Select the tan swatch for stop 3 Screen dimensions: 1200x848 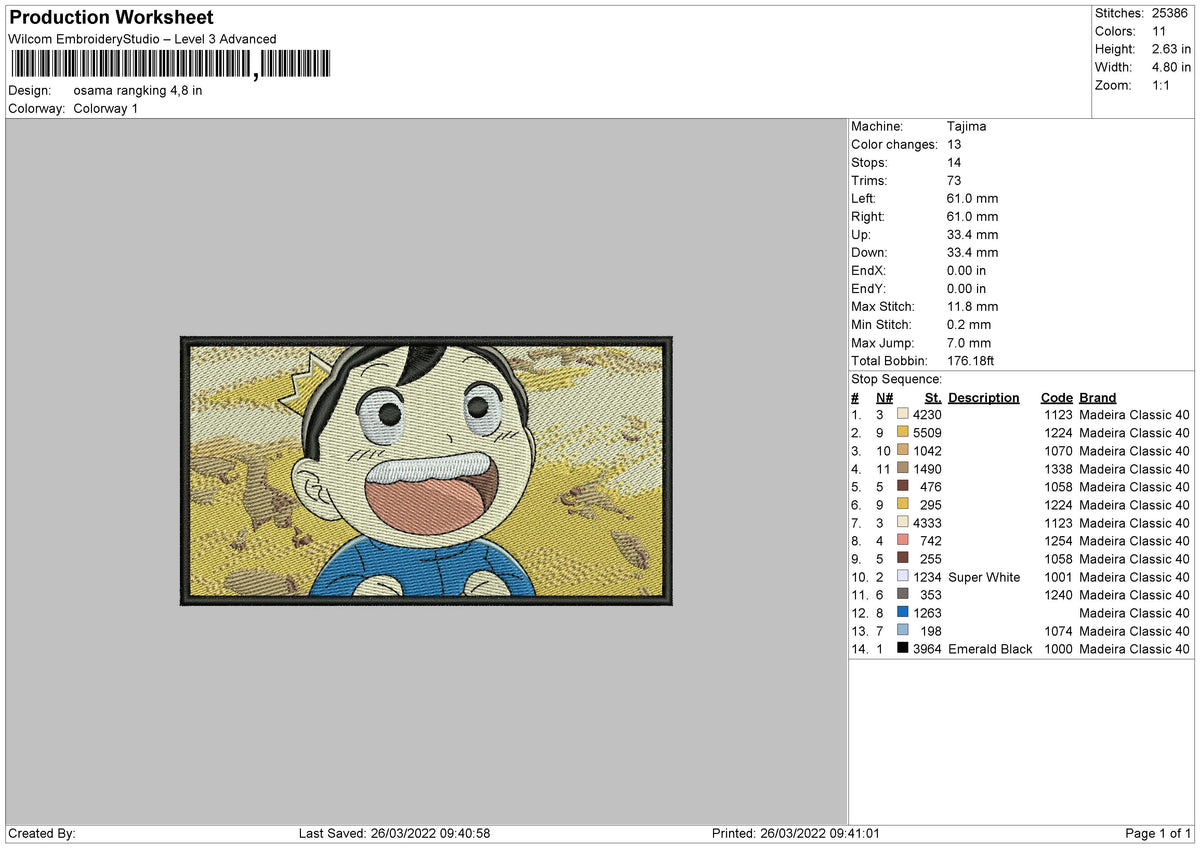pos(903,451)
